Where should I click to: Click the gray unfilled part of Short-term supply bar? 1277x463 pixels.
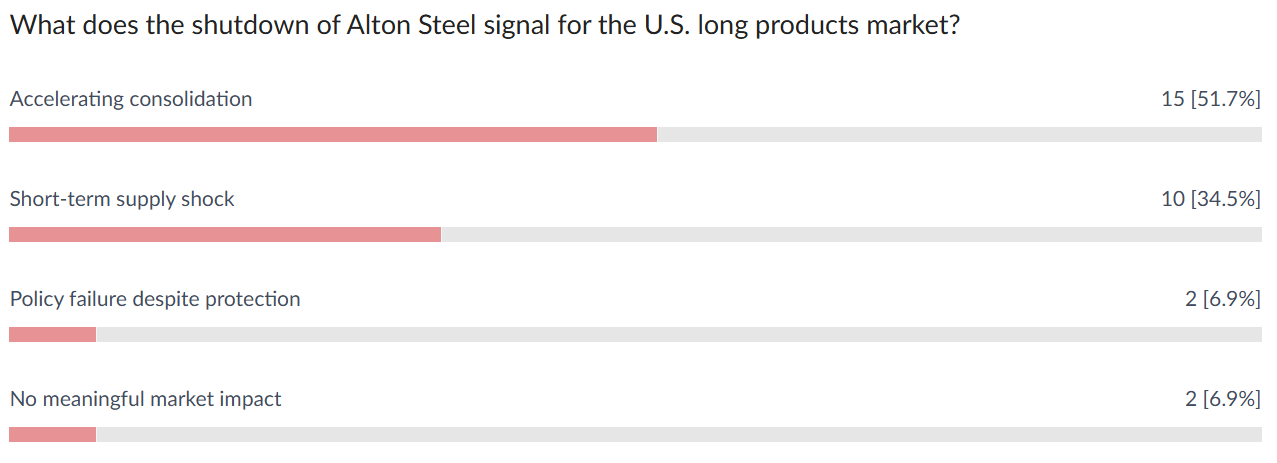851,234
